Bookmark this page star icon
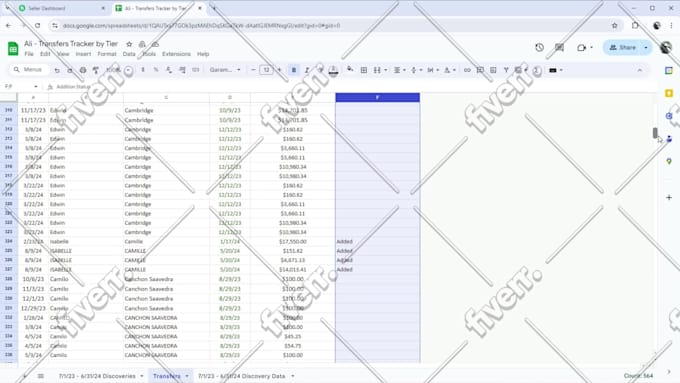This screenshot has height=383, width=680. 615,26
